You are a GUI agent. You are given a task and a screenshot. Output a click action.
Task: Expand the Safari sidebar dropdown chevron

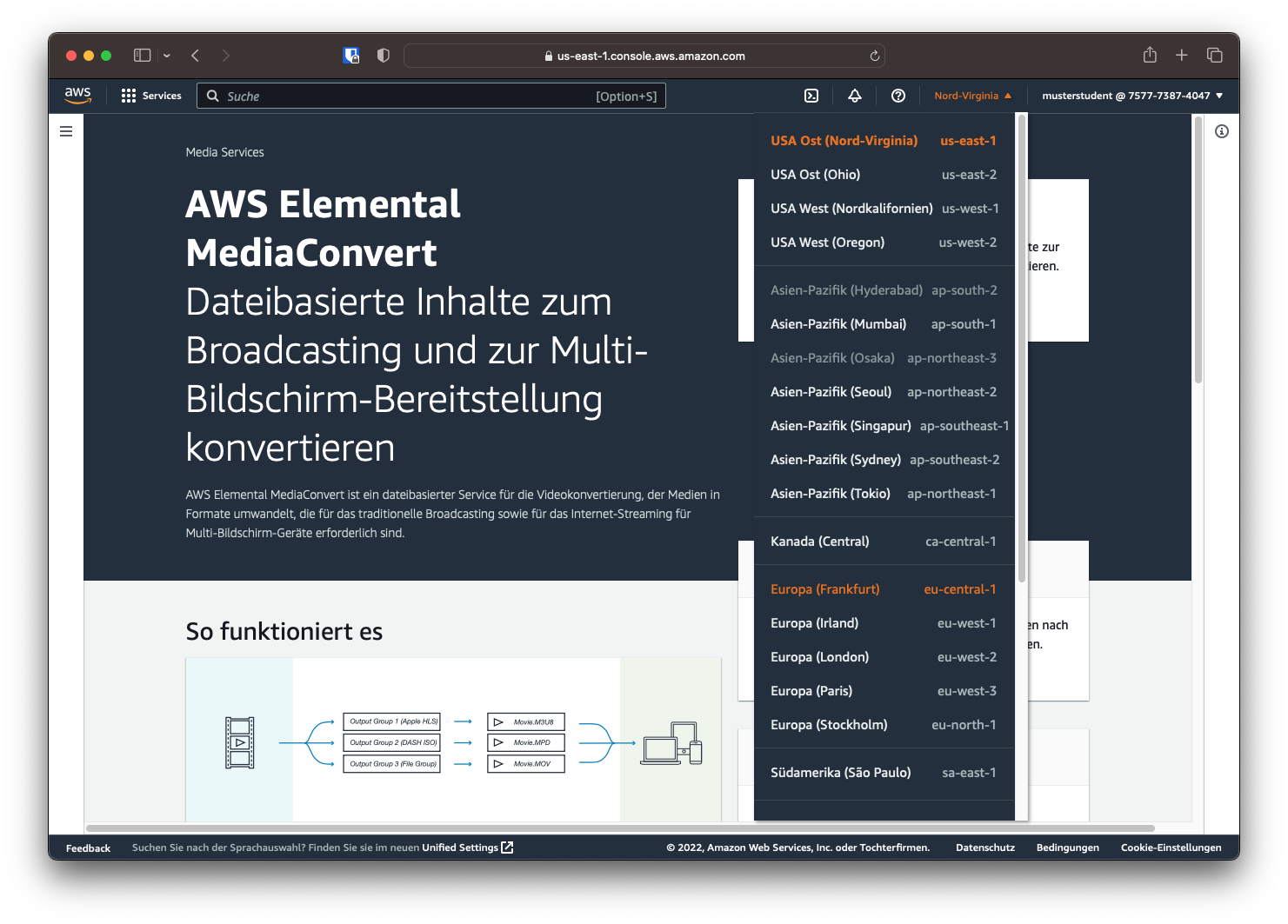[167, 56]
